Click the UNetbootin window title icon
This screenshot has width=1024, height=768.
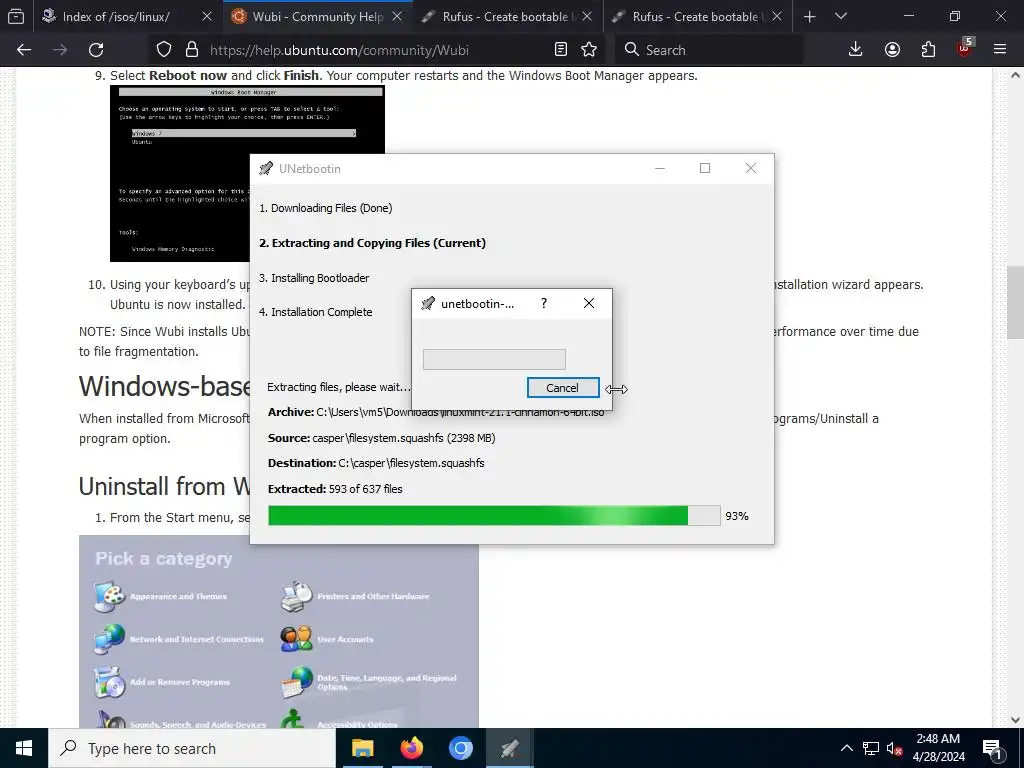pyautogui.click(x=266, y=168)
